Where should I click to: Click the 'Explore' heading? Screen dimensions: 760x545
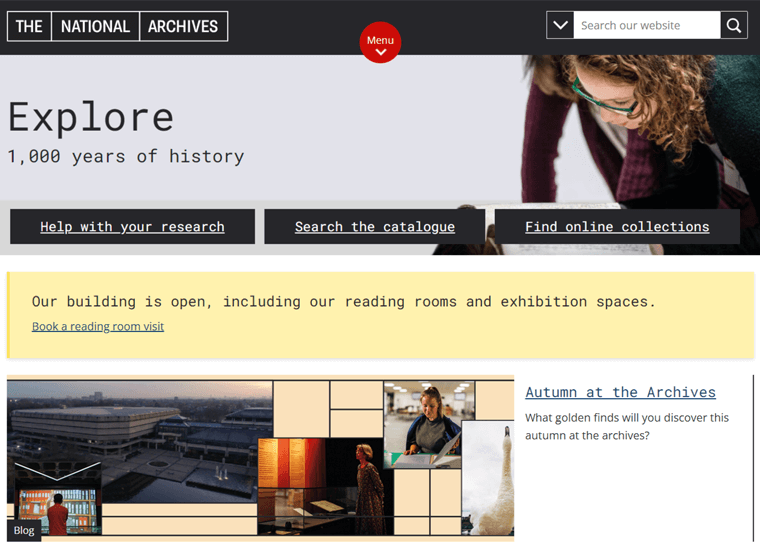pos(91,117)
